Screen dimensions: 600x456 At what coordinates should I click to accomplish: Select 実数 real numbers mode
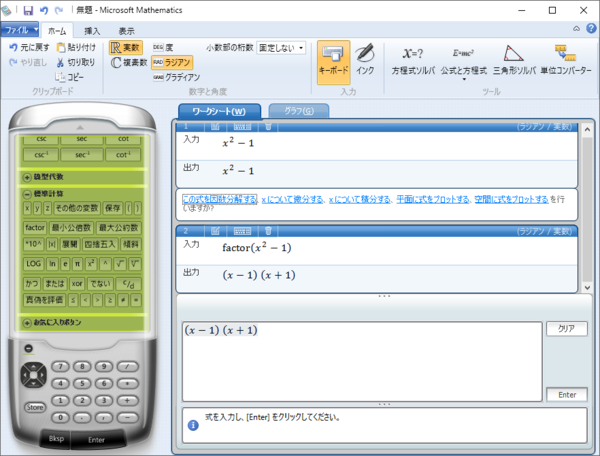(x=126, y=47)
